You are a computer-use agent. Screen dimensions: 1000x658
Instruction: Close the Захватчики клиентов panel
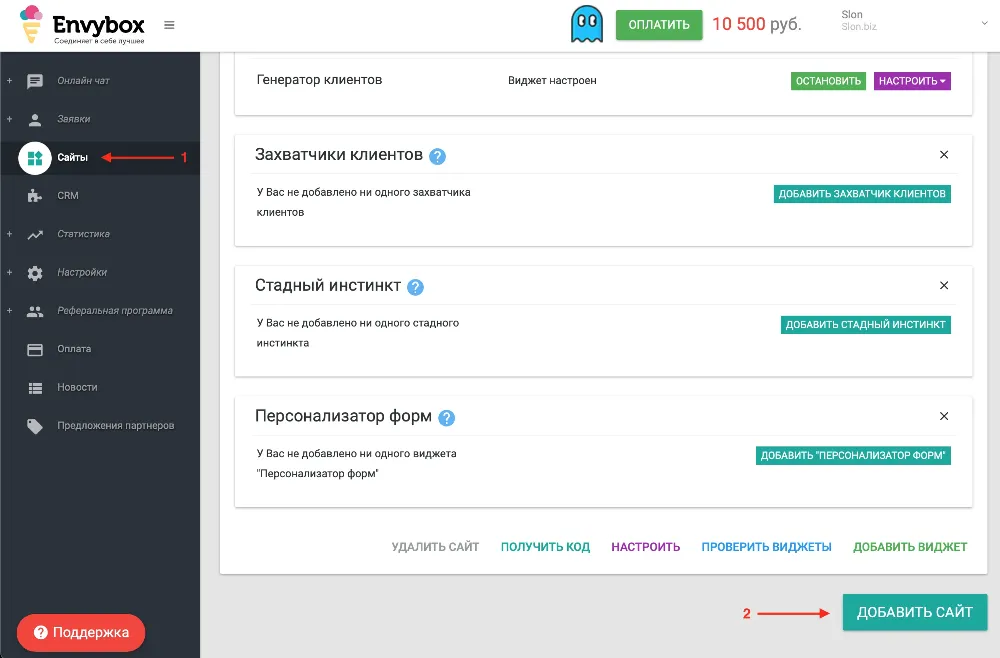(x=944, y=155)
